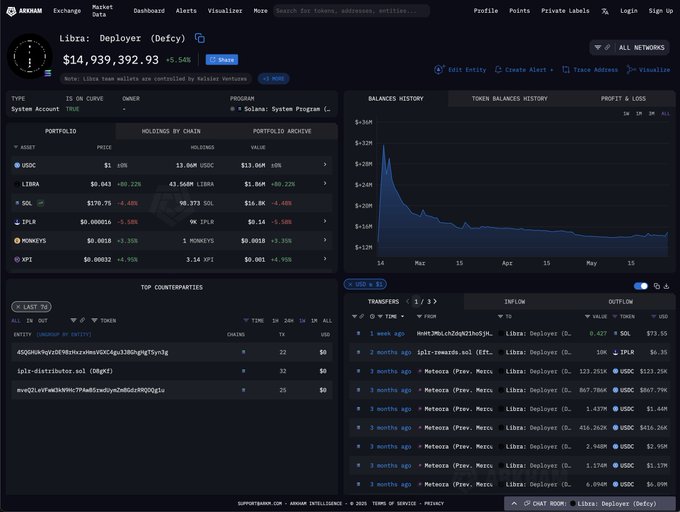Go to next transfers page arrow

pos(435,301)
